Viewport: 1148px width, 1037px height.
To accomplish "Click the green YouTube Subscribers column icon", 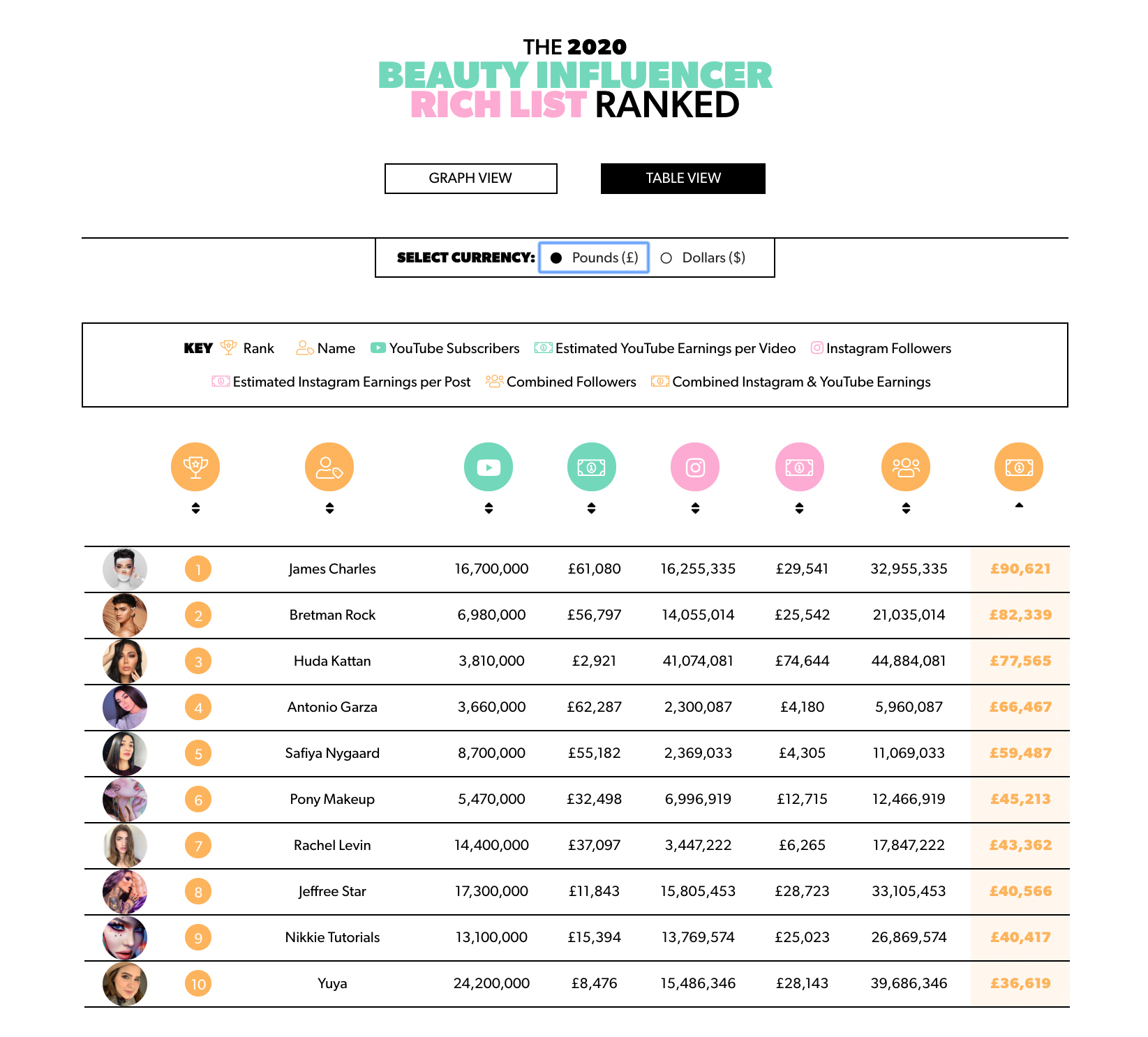I will point(489,467).
